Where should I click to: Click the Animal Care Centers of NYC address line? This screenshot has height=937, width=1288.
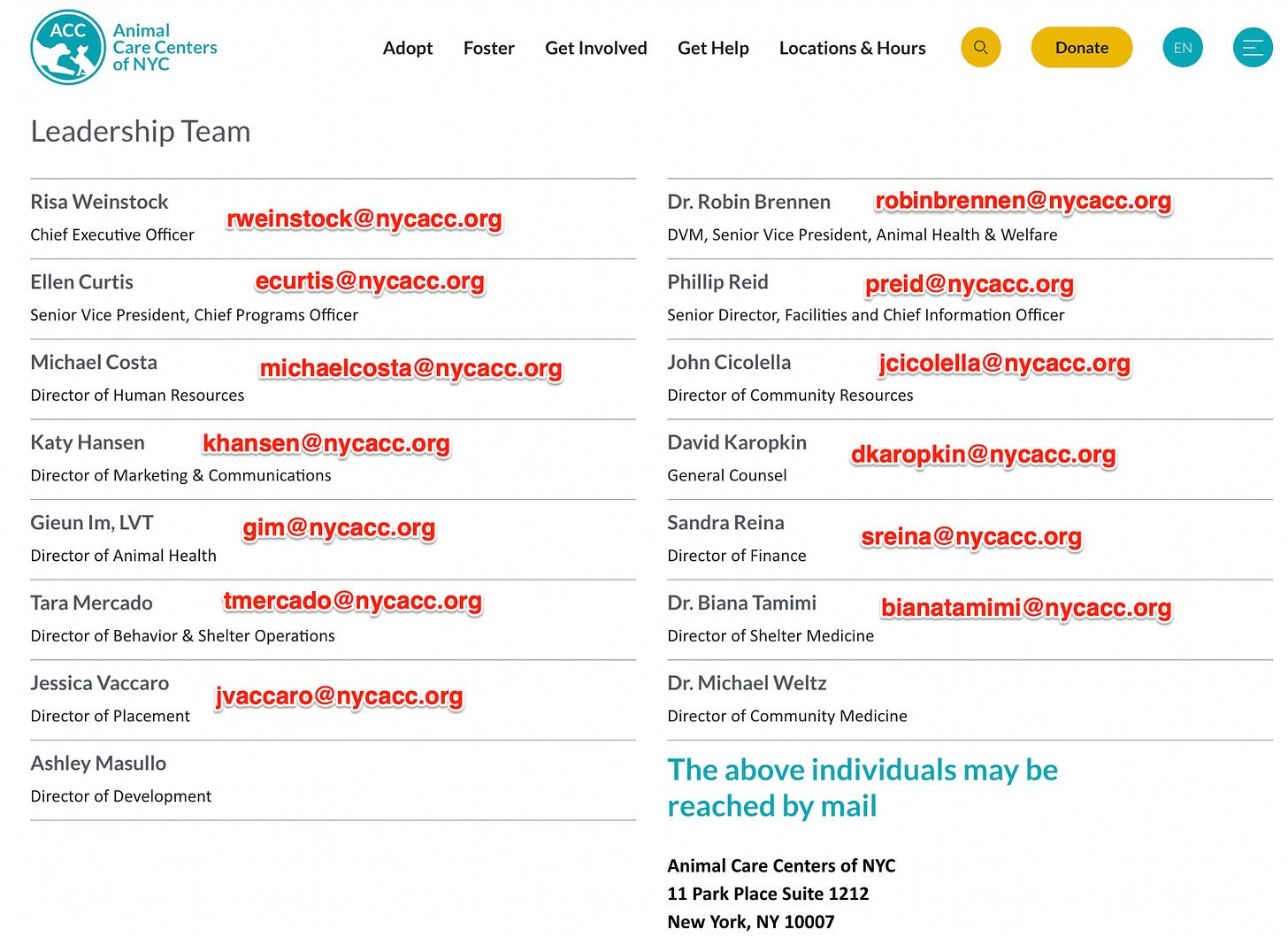781,865
